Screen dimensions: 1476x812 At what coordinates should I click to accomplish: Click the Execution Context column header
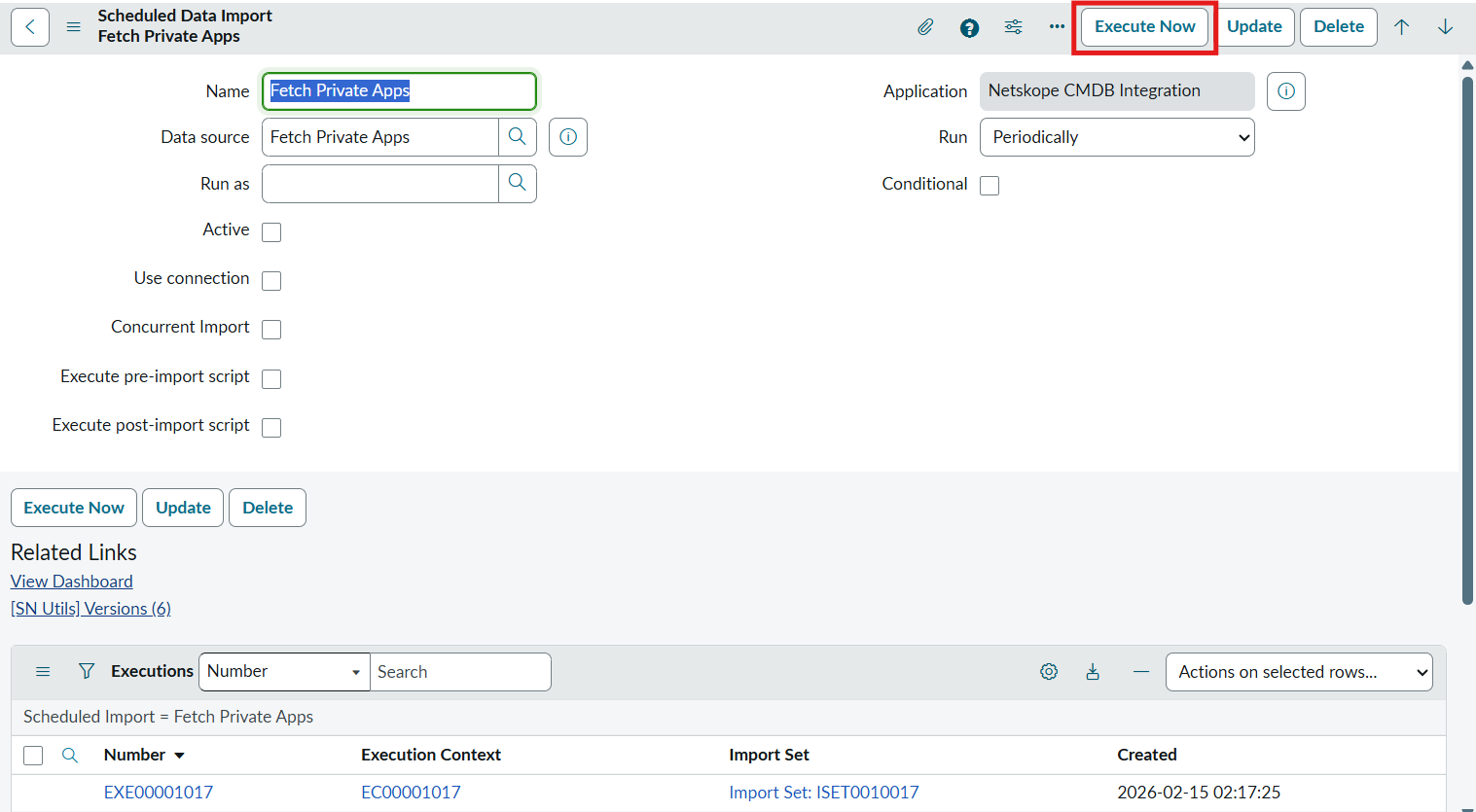tap(431, 755)
